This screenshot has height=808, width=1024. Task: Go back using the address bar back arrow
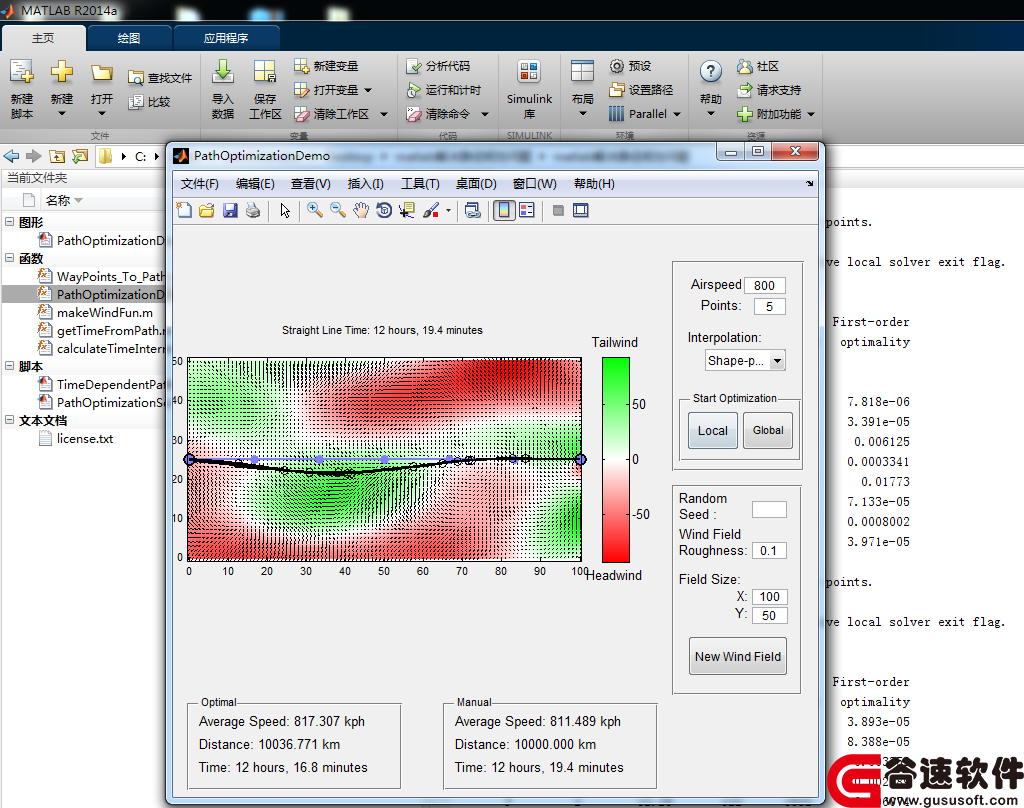tap(11, 156)
